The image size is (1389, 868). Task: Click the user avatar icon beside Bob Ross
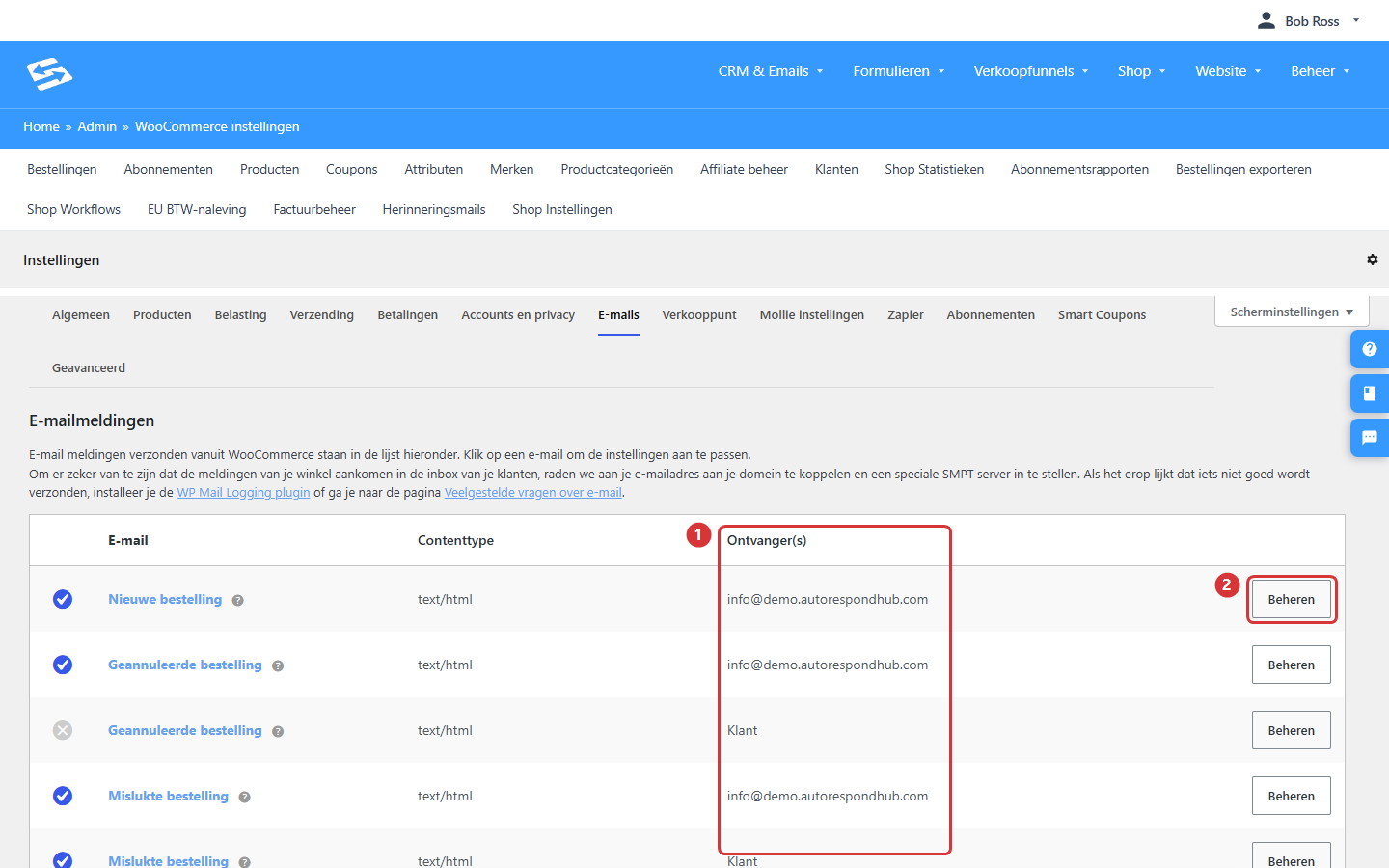click(x=1266, y=20)
